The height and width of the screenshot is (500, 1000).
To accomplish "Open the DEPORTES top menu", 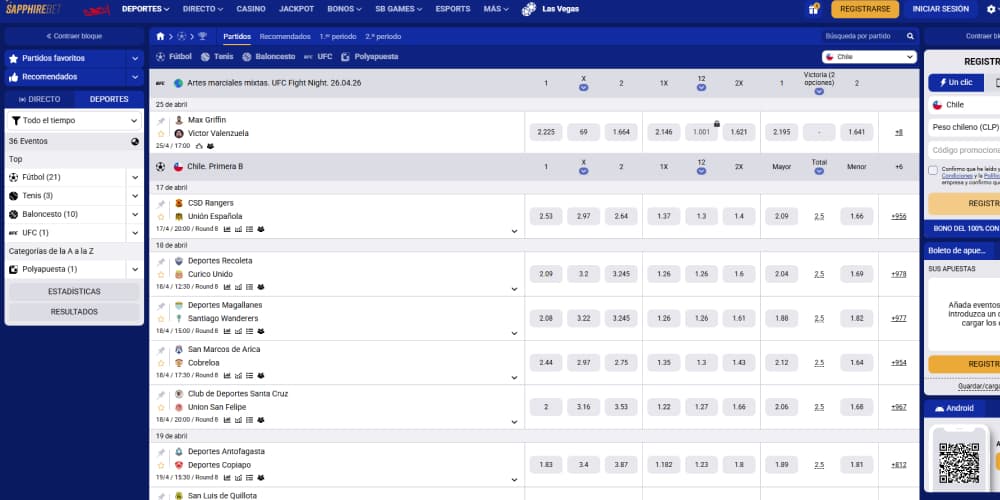I will [145, 9].
